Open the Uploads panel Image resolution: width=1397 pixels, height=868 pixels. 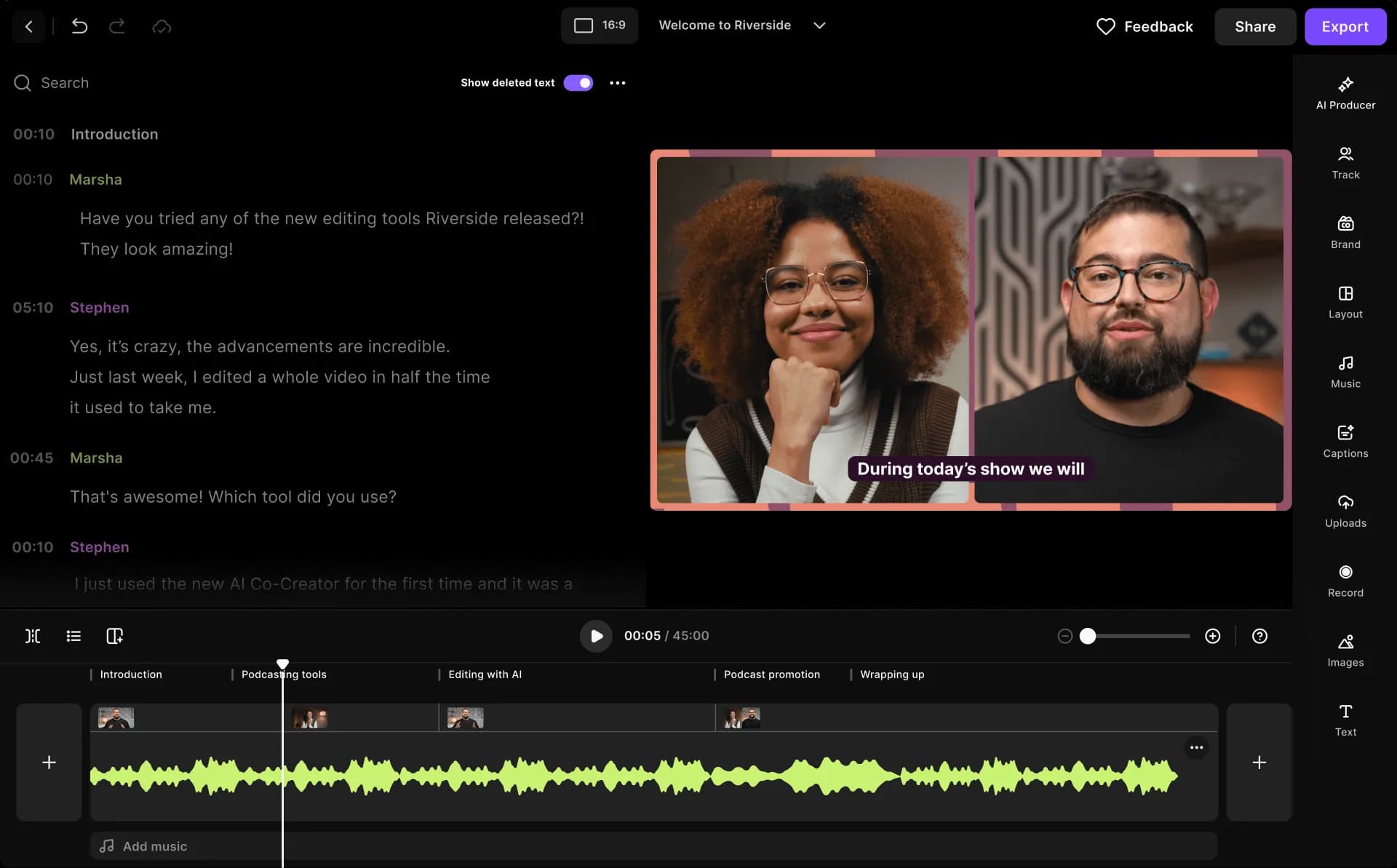(x=1345, y=511)
